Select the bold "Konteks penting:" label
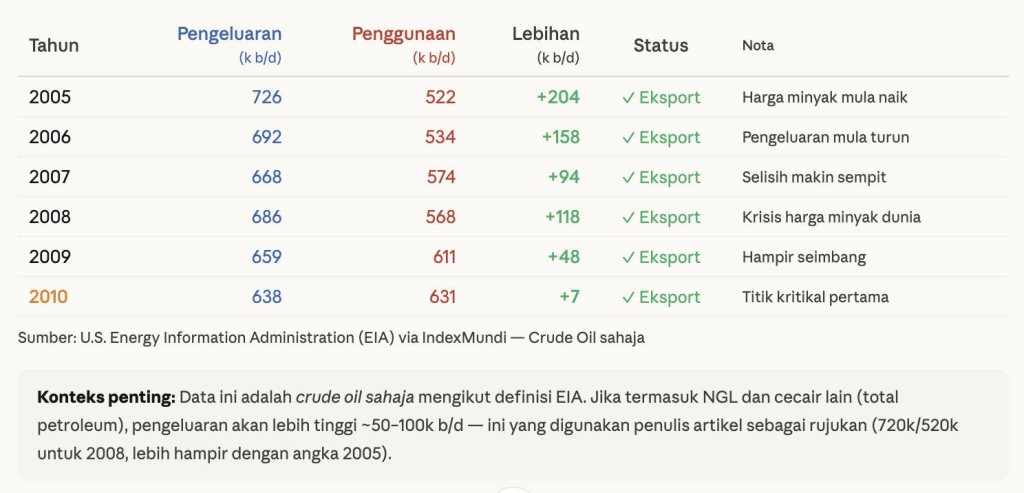 [106, 397]
